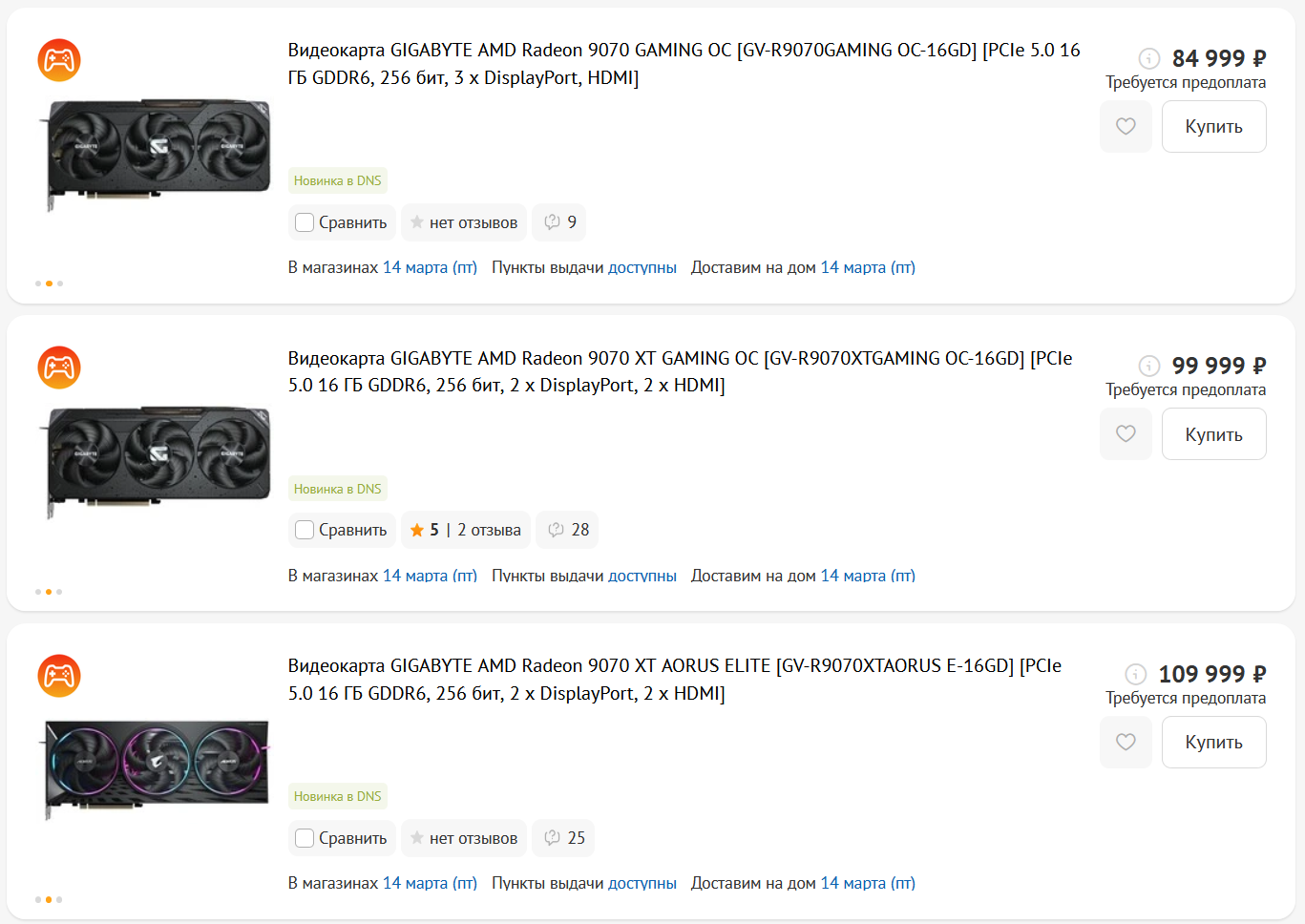Image resolution: width=1305 pixels, height=924 pixels.
Task: Click gamepad icon on 9070 XT AORUS ELITE card
Action: [59, 676]
